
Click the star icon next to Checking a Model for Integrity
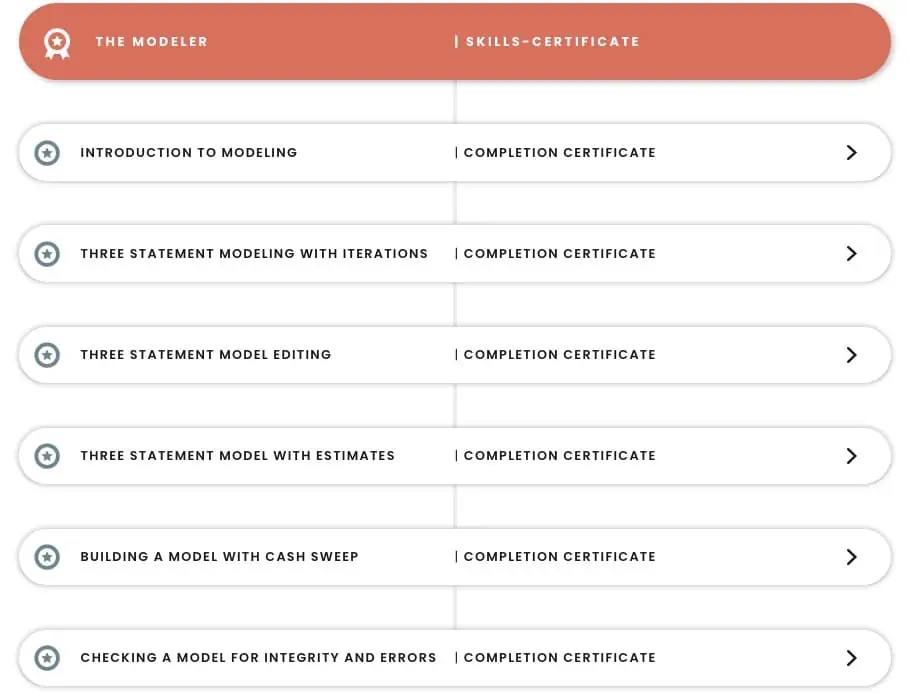pos(46,657)
